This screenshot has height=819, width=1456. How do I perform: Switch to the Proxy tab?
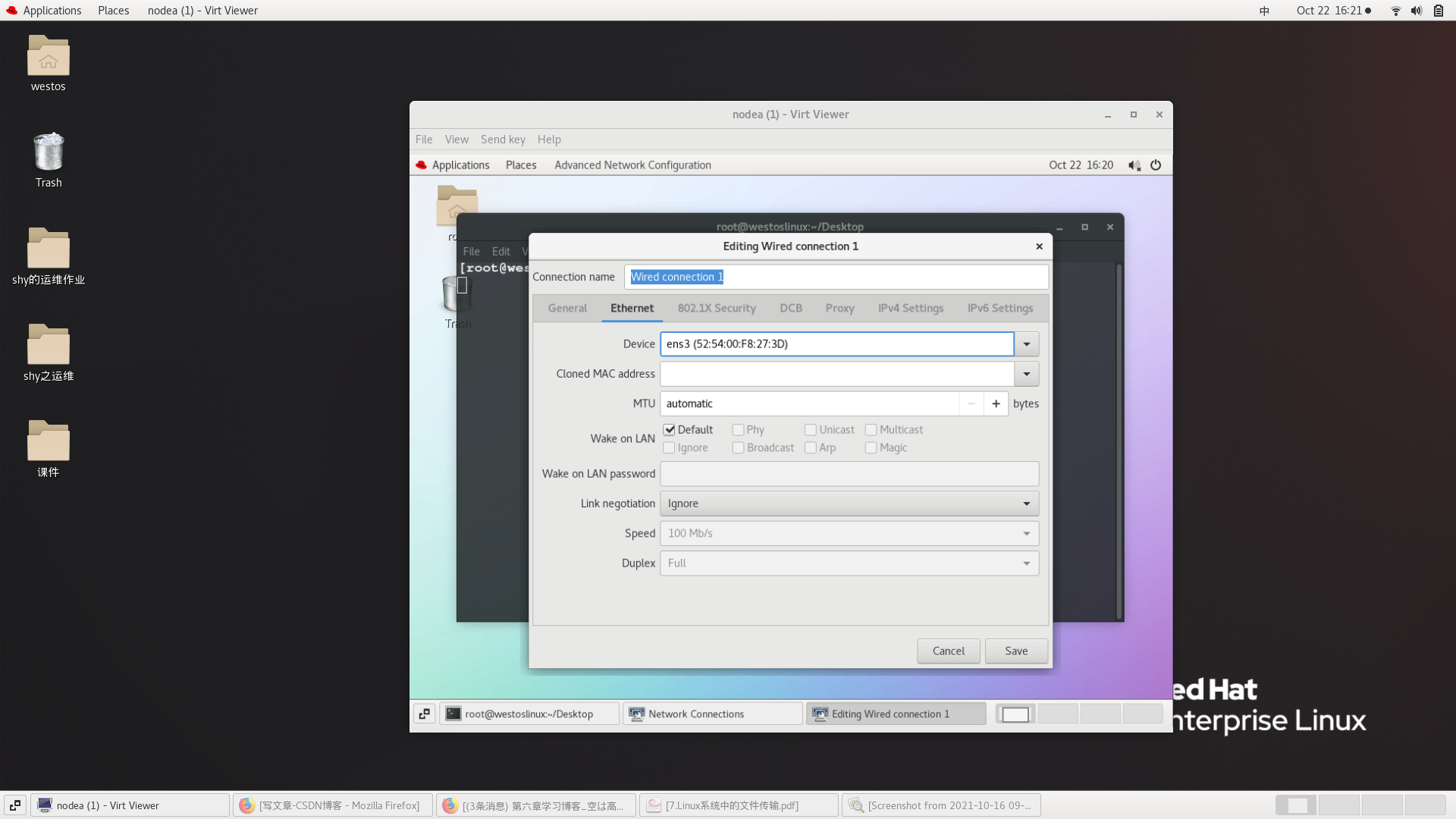[x=839, y=309]
